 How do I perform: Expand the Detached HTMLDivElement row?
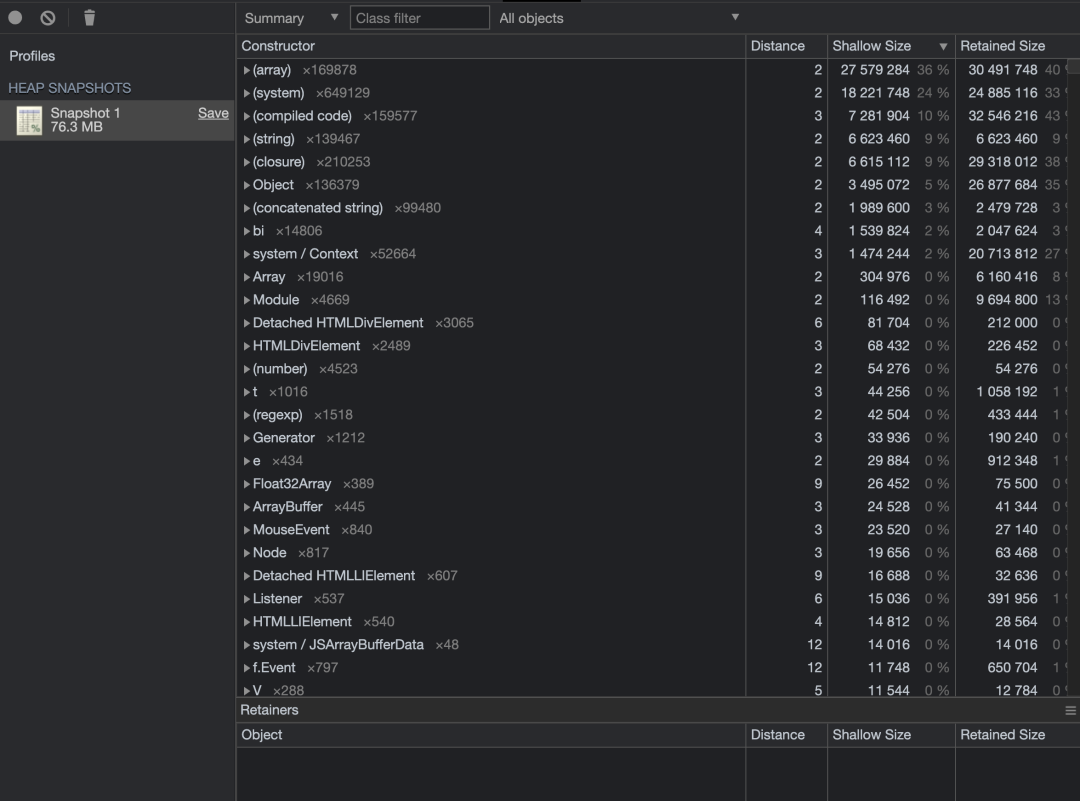tap(247, 323)
